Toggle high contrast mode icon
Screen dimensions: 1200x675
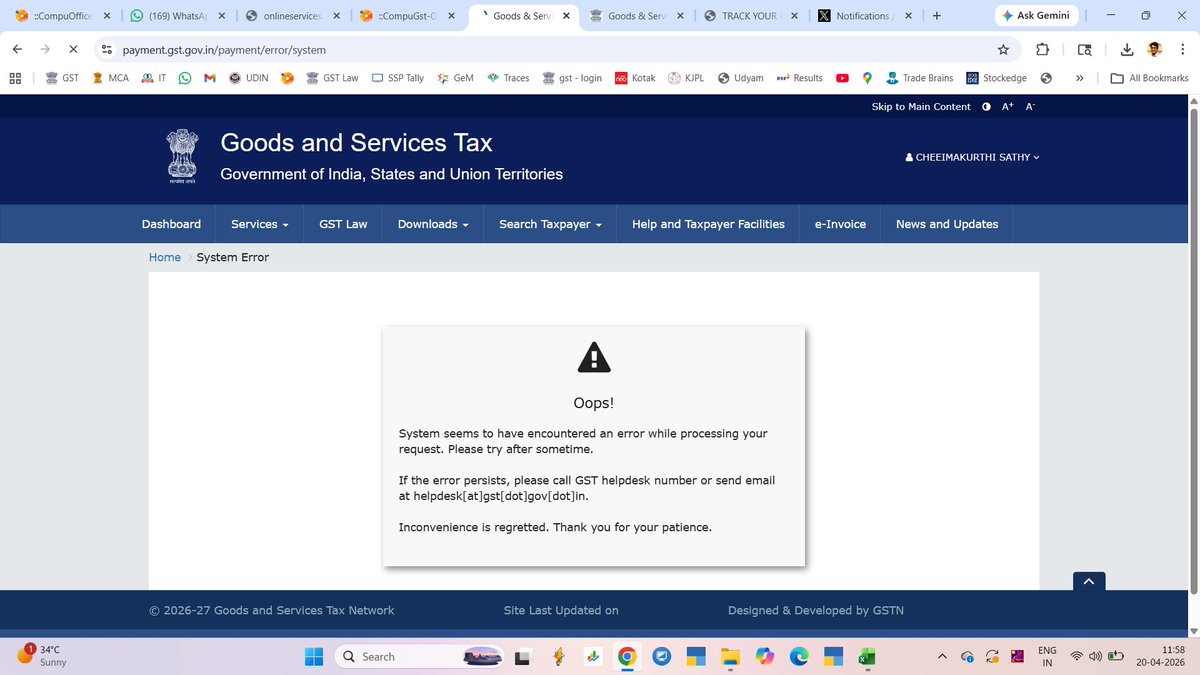coord(986,106)
